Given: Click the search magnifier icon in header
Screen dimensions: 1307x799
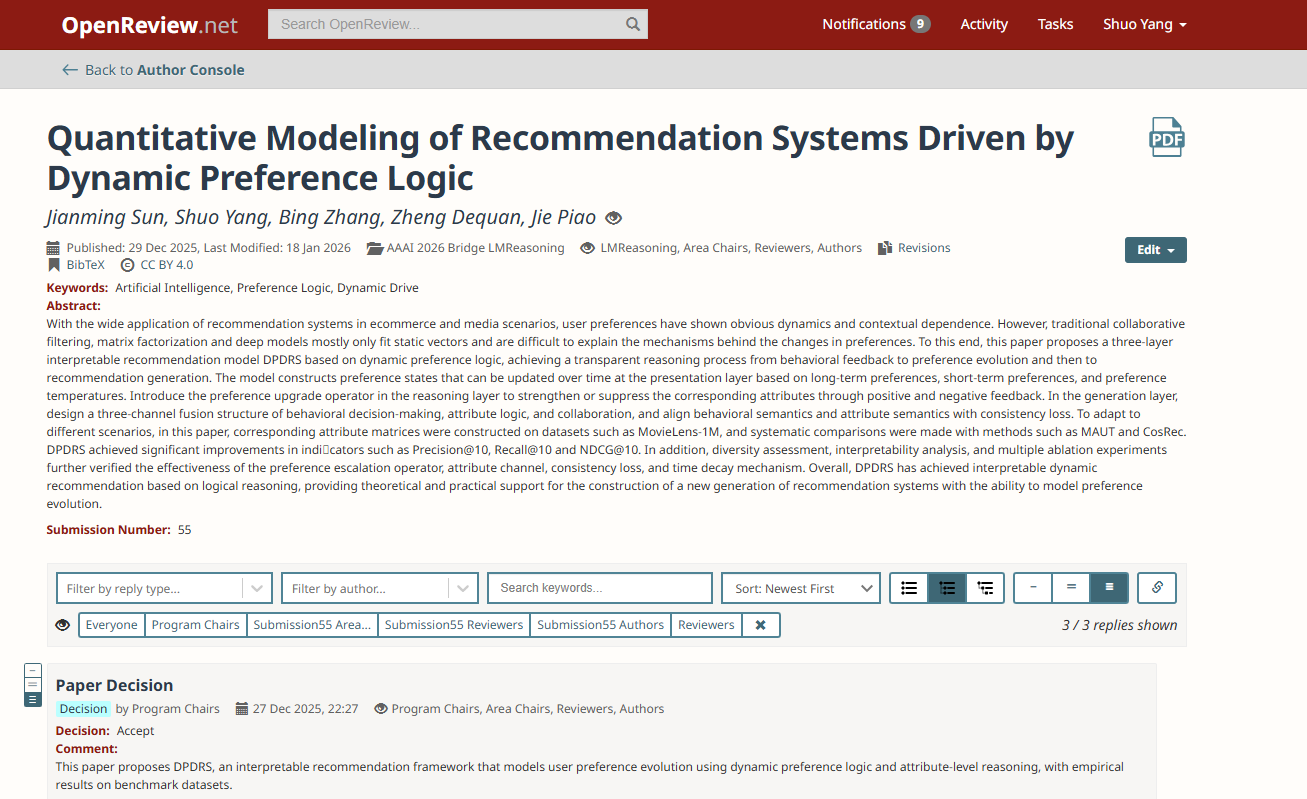Looking at the screenshot, I should [x=633, y=24].
